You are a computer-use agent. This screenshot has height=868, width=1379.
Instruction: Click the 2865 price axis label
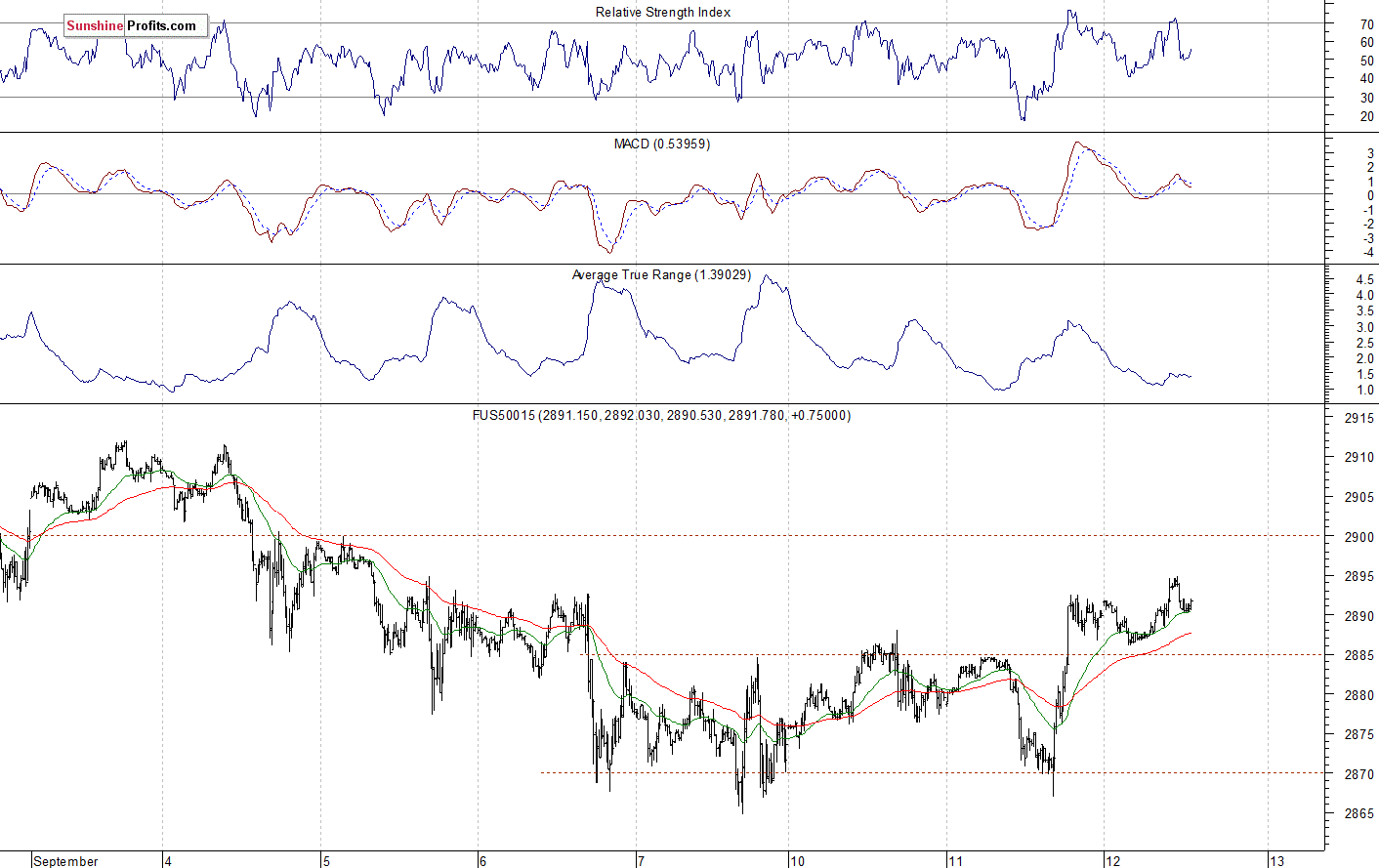coord(1359,813)
